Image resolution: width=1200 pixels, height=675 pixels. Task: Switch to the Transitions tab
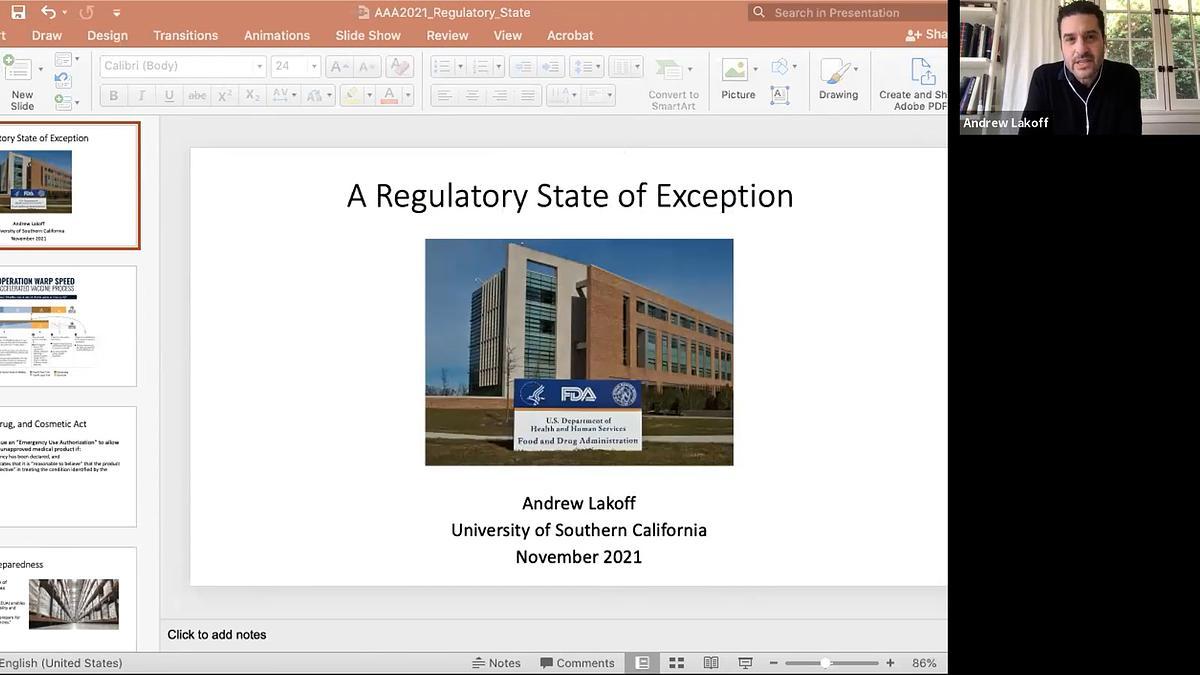185,35
